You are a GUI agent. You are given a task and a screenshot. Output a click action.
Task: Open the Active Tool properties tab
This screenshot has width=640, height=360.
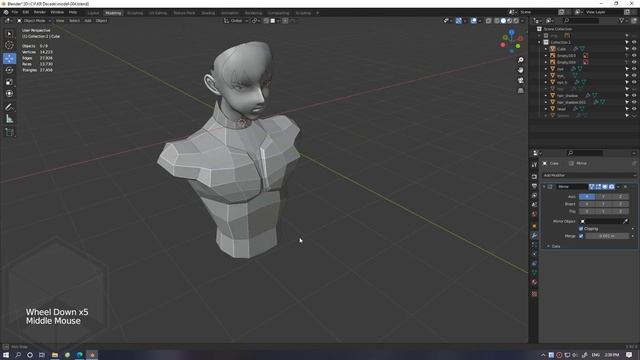click(x=534, y=165)
